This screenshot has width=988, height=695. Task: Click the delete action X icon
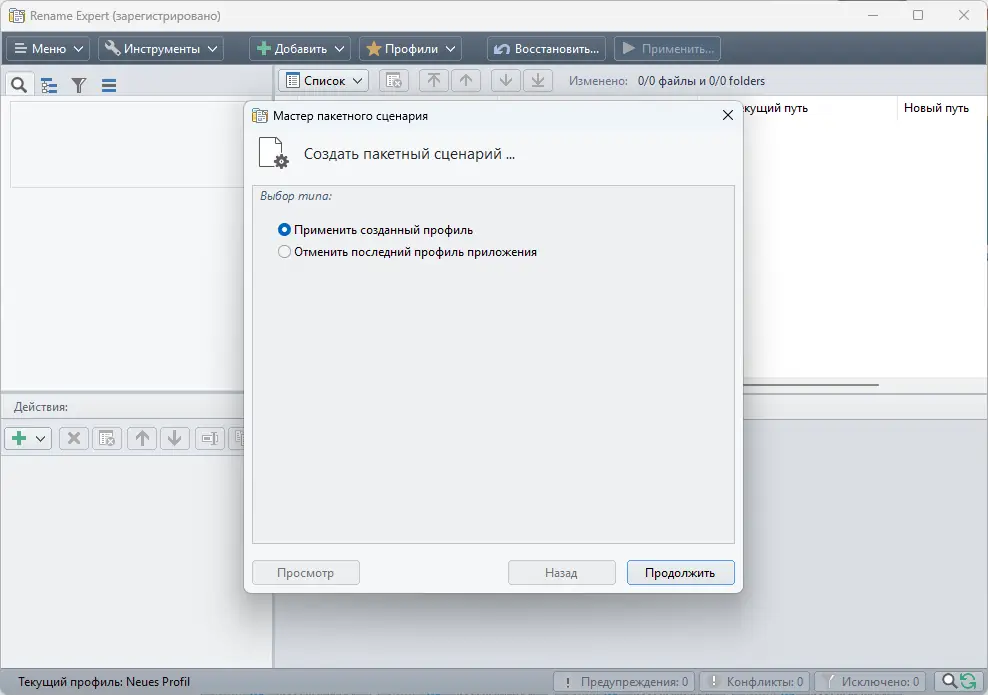(x=74, y=438)
